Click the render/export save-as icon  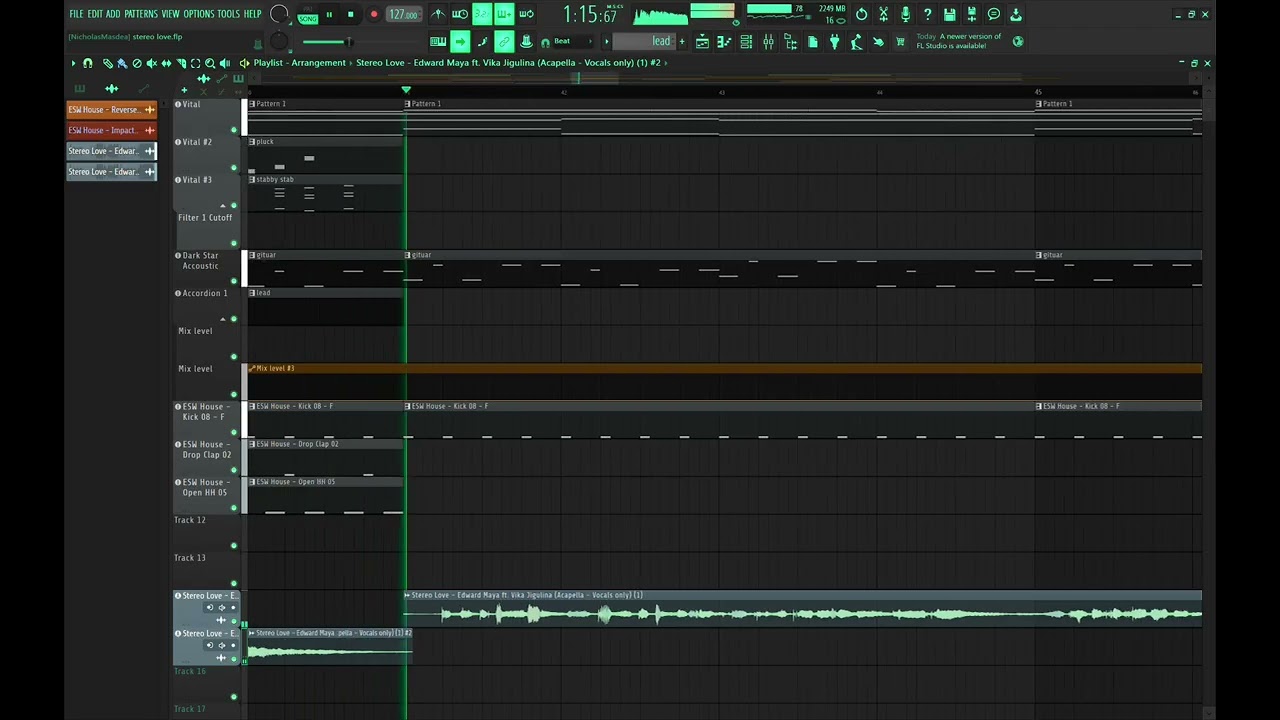pyautogui.click(x=971, y=14)
